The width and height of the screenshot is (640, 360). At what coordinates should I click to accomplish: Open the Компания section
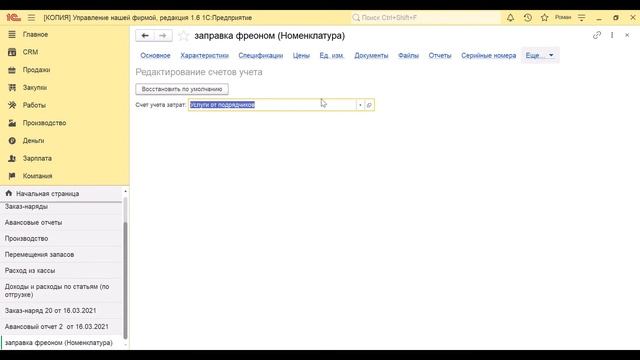tap(38, 176)
